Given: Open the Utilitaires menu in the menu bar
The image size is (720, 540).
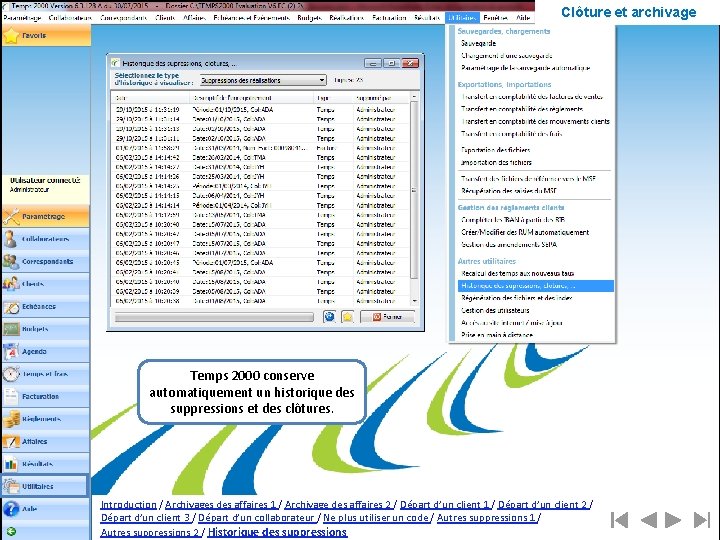Looking at the screenshot, I should (x=462, y=17).
